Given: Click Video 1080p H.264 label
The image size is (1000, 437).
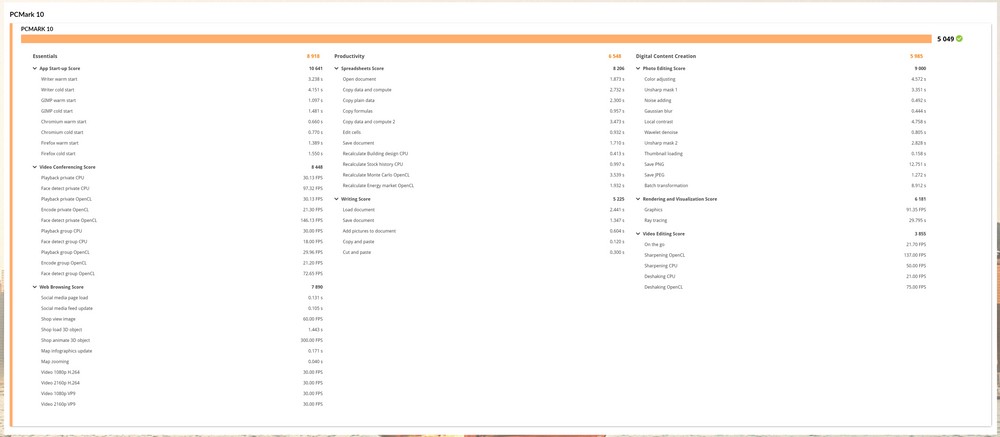Looking at the screenshot, I should coord(60,372).
